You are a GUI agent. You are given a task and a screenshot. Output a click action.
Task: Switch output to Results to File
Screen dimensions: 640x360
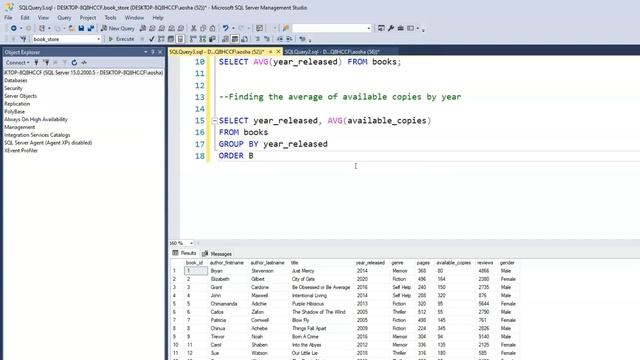(244, 39)
